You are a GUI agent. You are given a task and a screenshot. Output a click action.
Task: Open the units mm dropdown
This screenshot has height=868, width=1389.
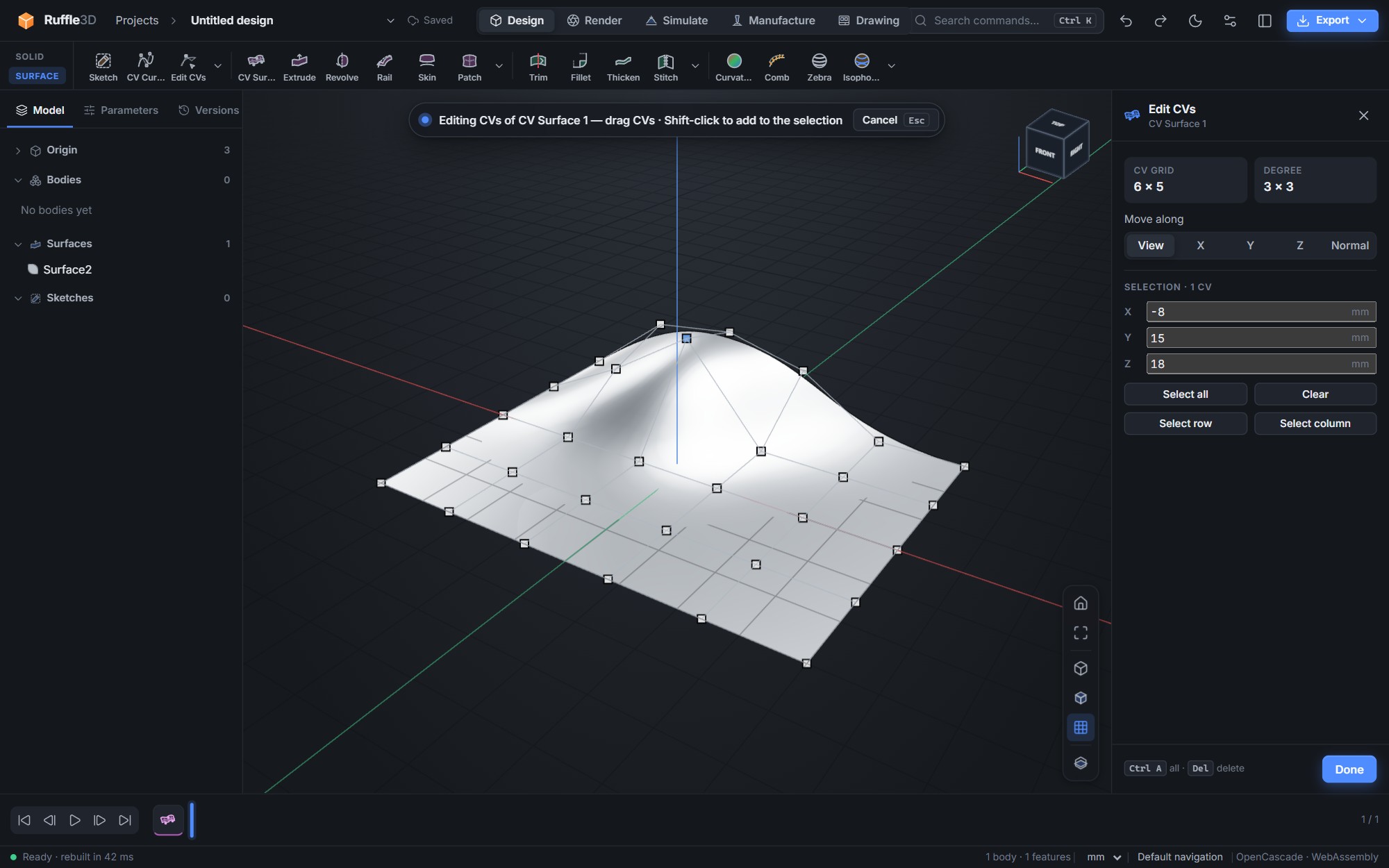point(1104,857)
